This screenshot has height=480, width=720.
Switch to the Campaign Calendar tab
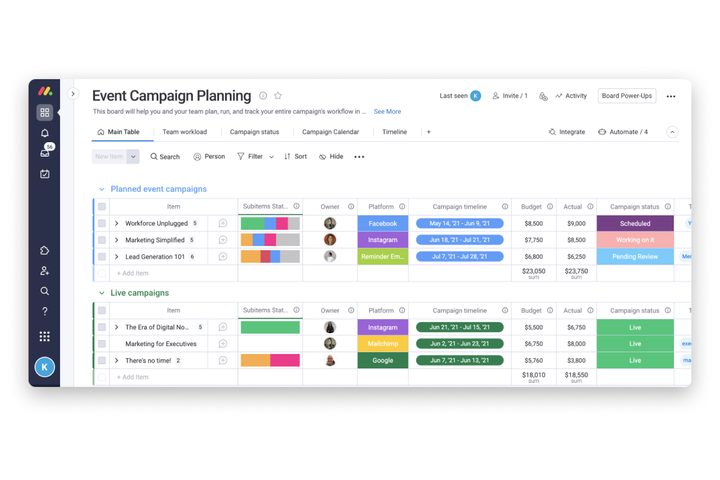click(x=330, y=132)
